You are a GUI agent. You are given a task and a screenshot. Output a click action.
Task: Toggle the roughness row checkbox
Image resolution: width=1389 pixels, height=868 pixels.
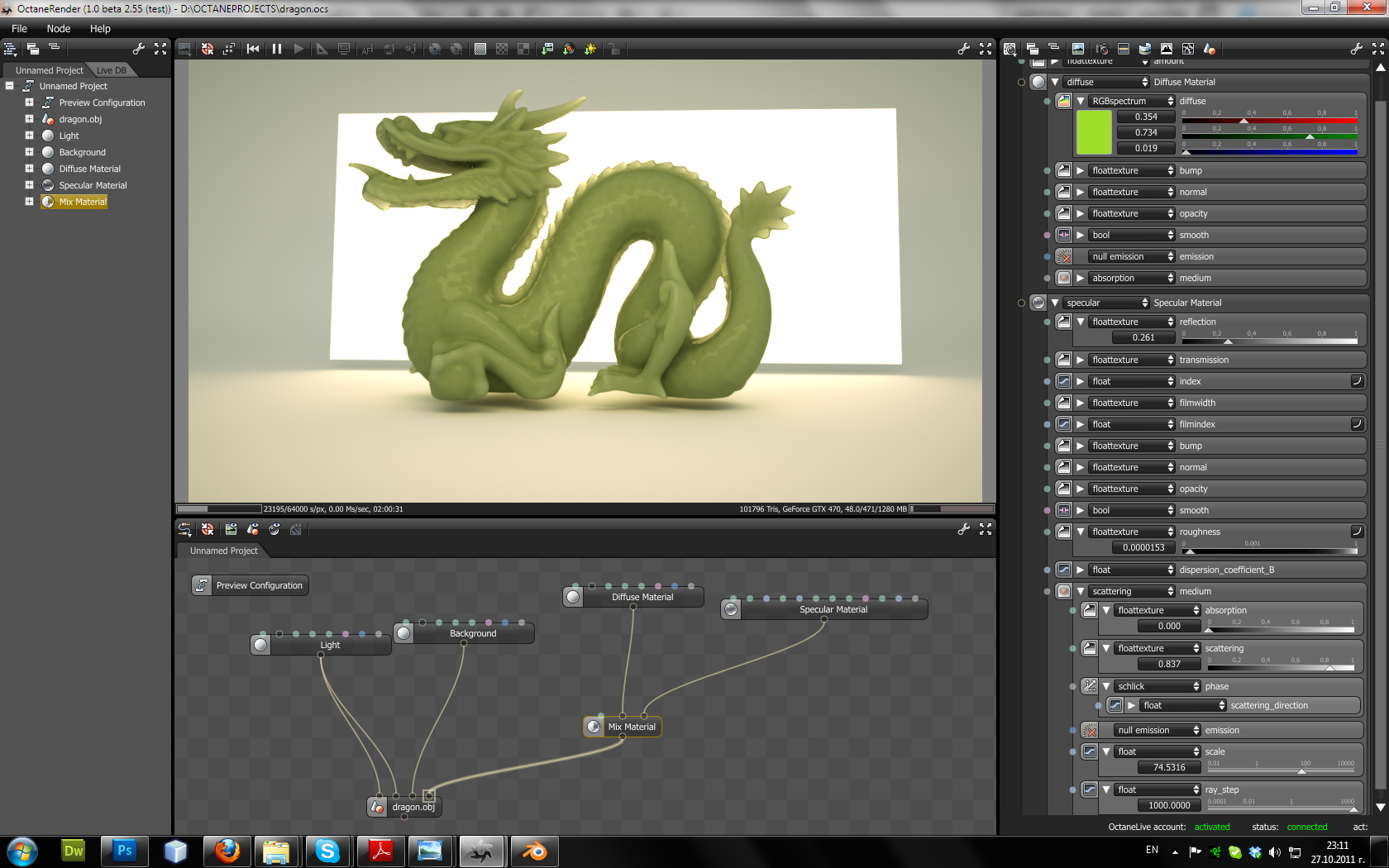pos(1357,532)
